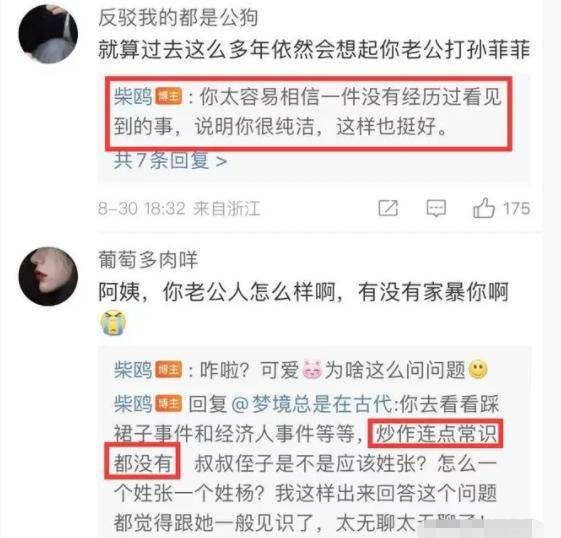
Task: Open username 葡萄多肉咩 profile
Action: [148, 260]
